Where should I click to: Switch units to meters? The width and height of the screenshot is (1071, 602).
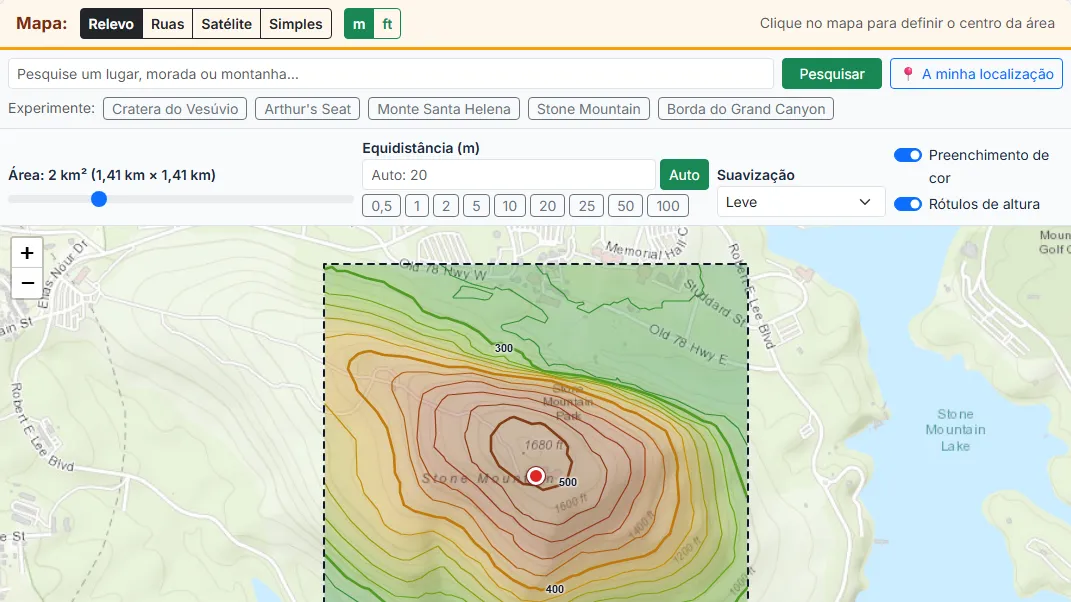point(359,24)
